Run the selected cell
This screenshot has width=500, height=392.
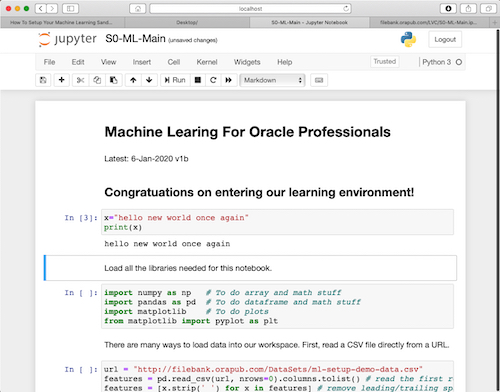pyautogui.click(x=175, y=80)
